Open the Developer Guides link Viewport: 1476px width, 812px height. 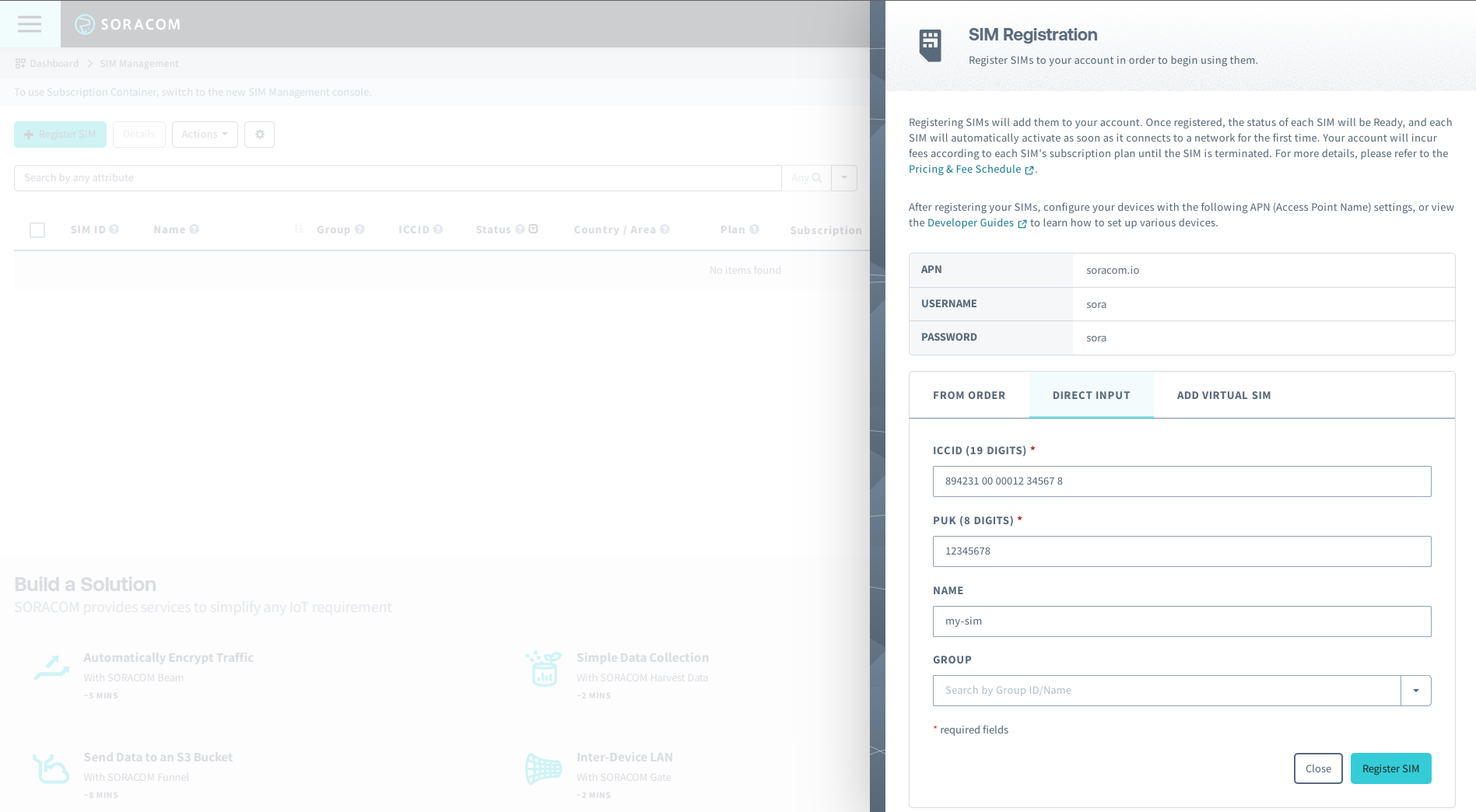point(970,223)
